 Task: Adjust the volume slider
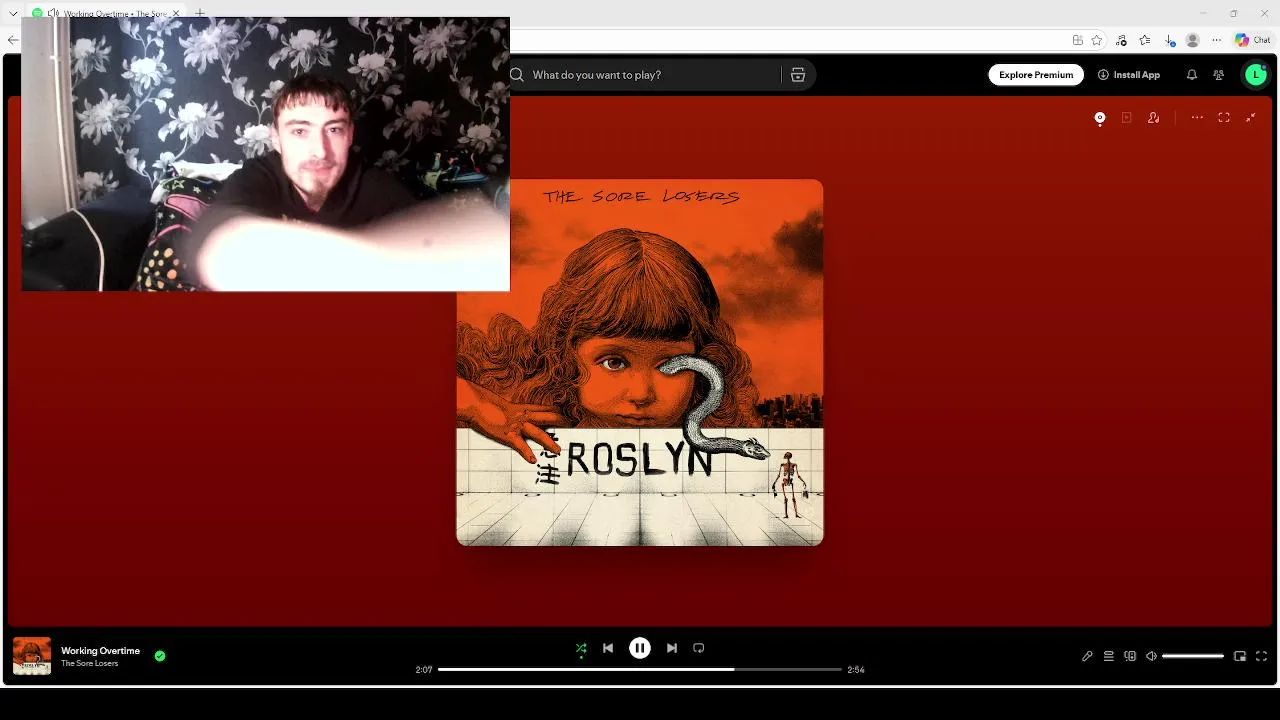click(x=1193, y=656)
